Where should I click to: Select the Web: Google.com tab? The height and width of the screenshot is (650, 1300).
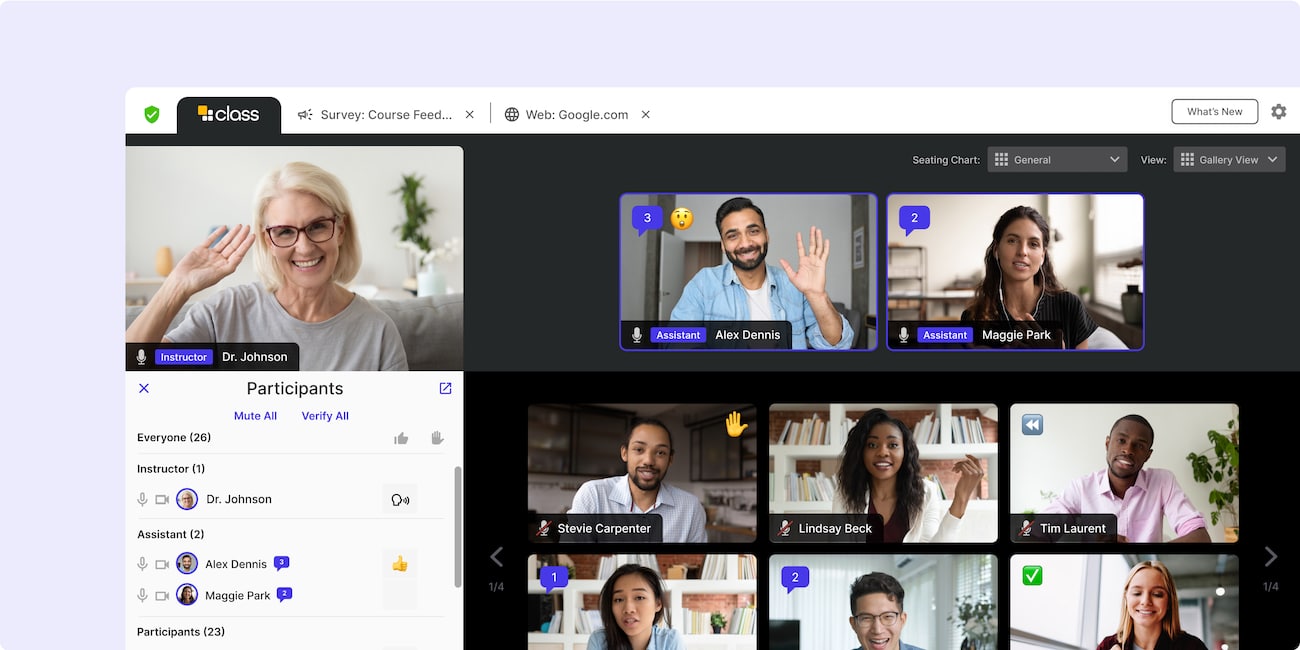578,114
